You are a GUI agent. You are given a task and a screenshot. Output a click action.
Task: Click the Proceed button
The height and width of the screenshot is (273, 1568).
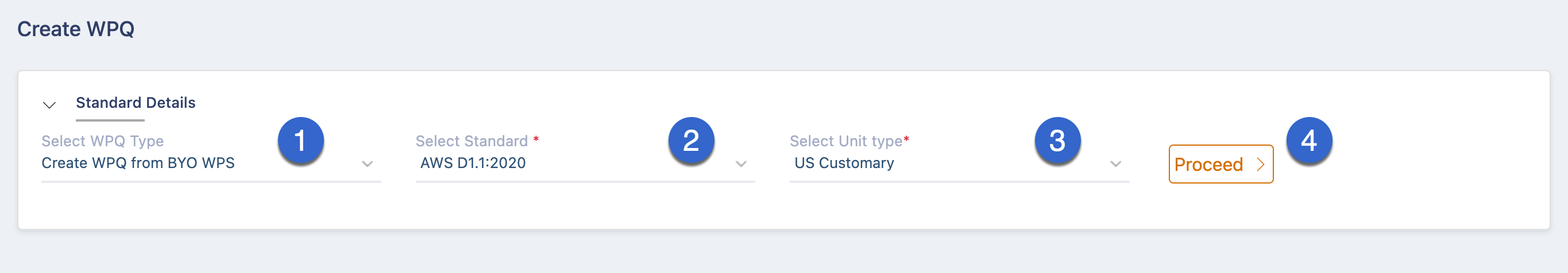pos(1221,164)
